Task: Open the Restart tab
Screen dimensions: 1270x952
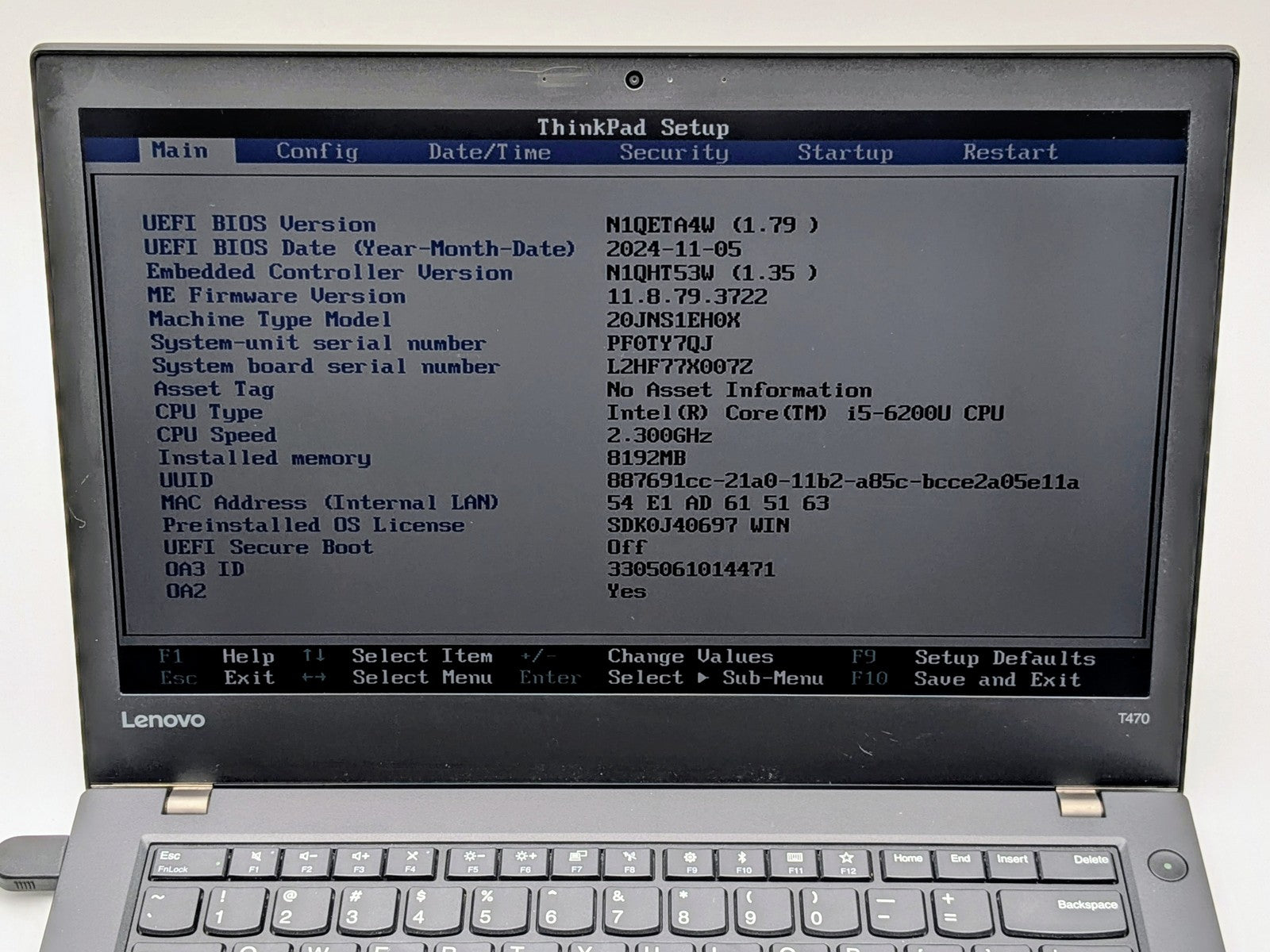Action: (x=1010, y=152)
